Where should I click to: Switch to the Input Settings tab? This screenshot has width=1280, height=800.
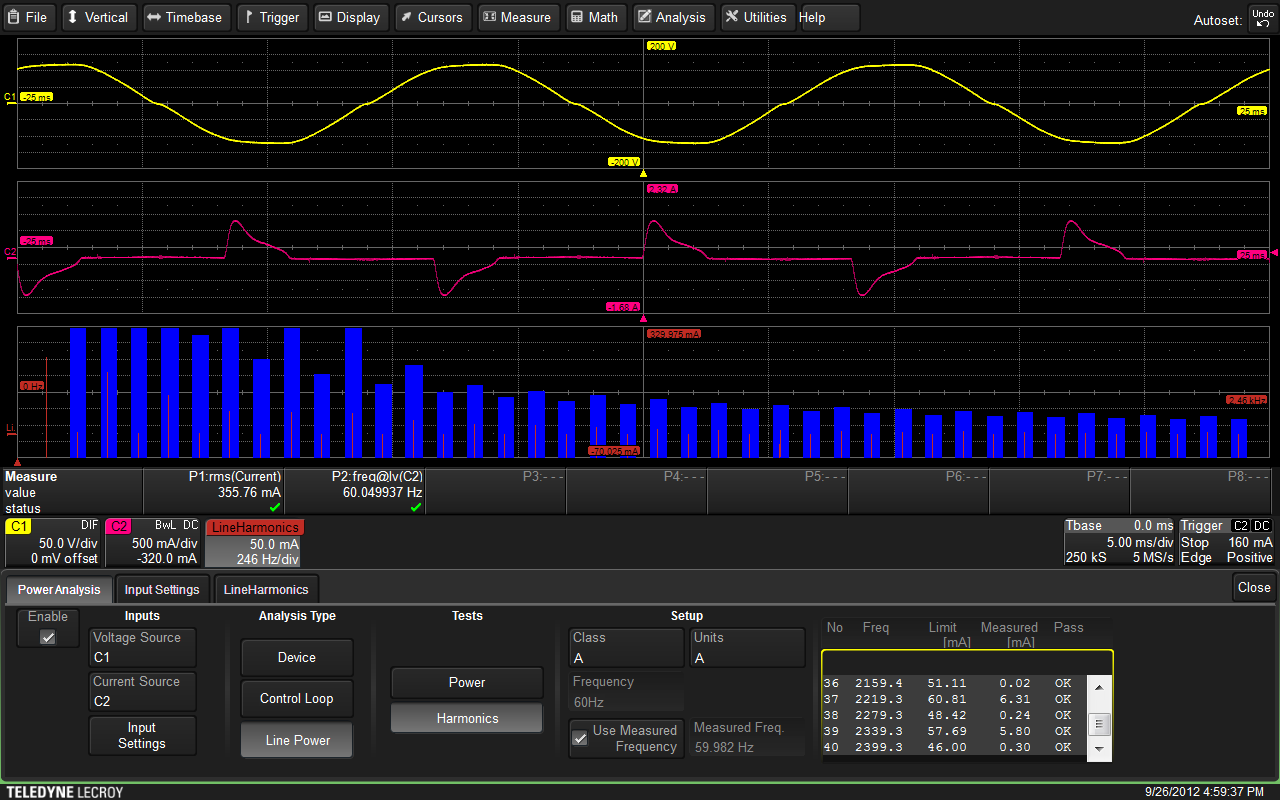162,589
